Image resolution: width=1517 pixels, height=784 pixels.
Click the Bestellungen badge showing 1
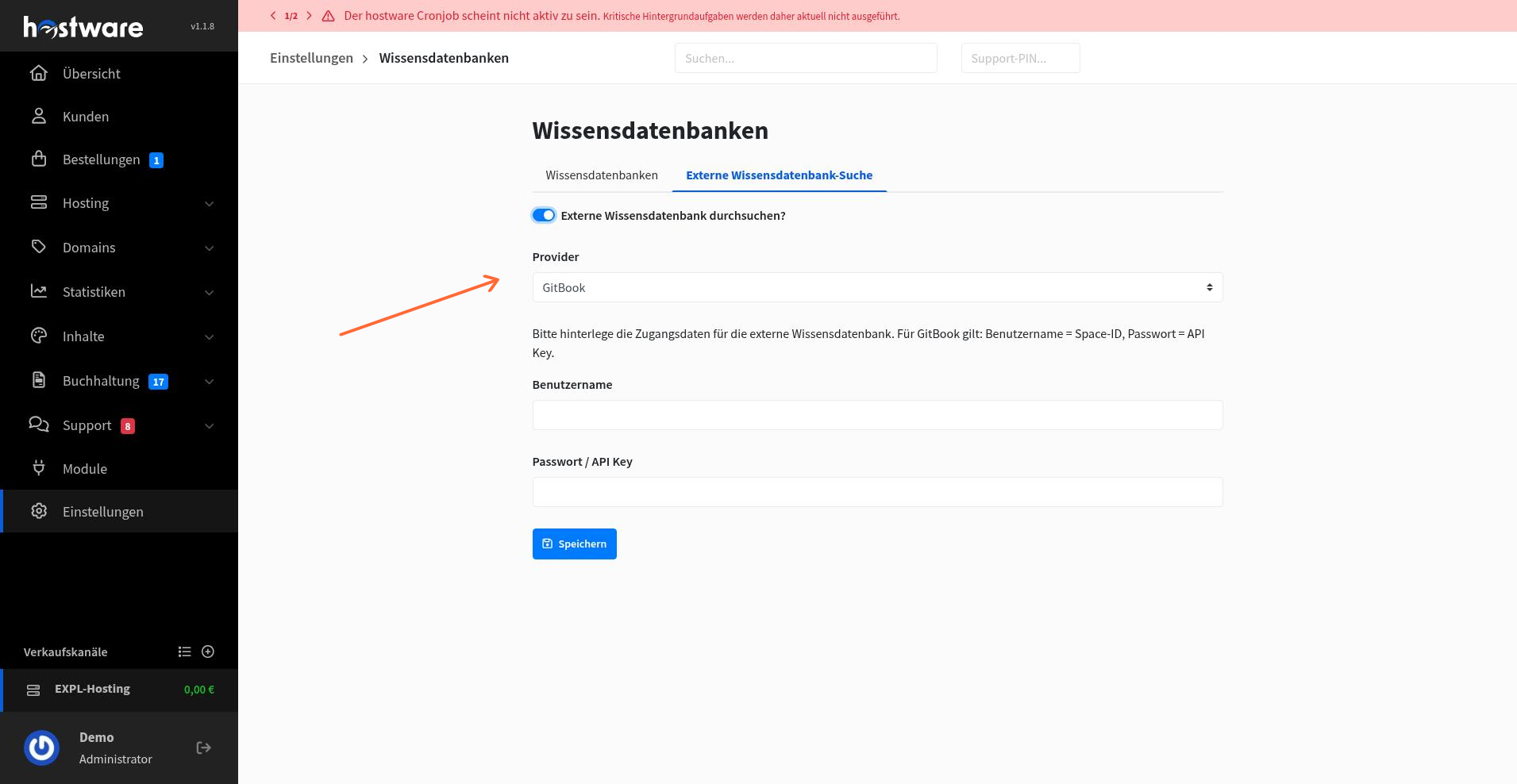(x=156, y=160)
